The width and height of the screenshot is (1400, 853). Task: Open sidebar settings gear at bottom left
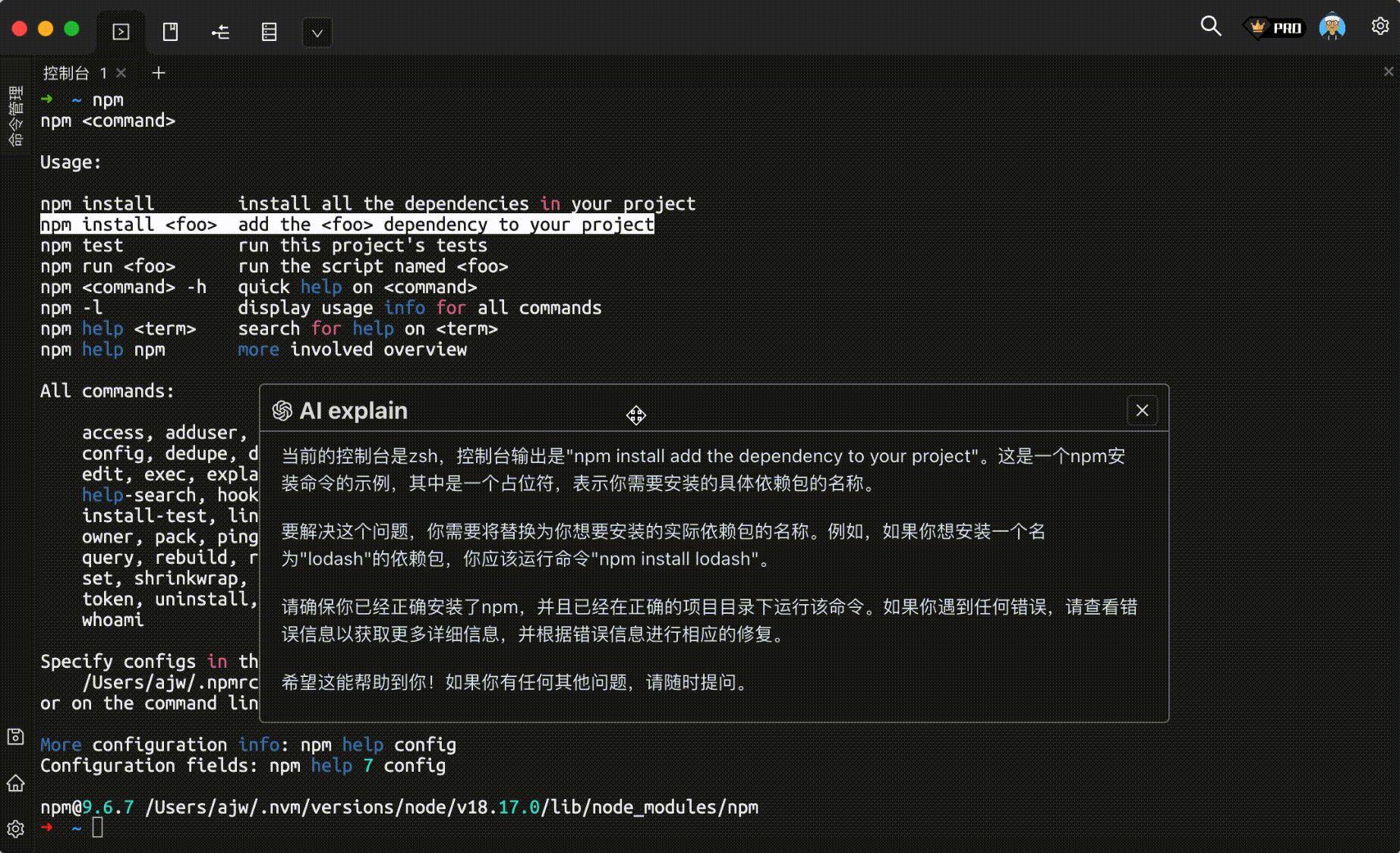(15, 829)
